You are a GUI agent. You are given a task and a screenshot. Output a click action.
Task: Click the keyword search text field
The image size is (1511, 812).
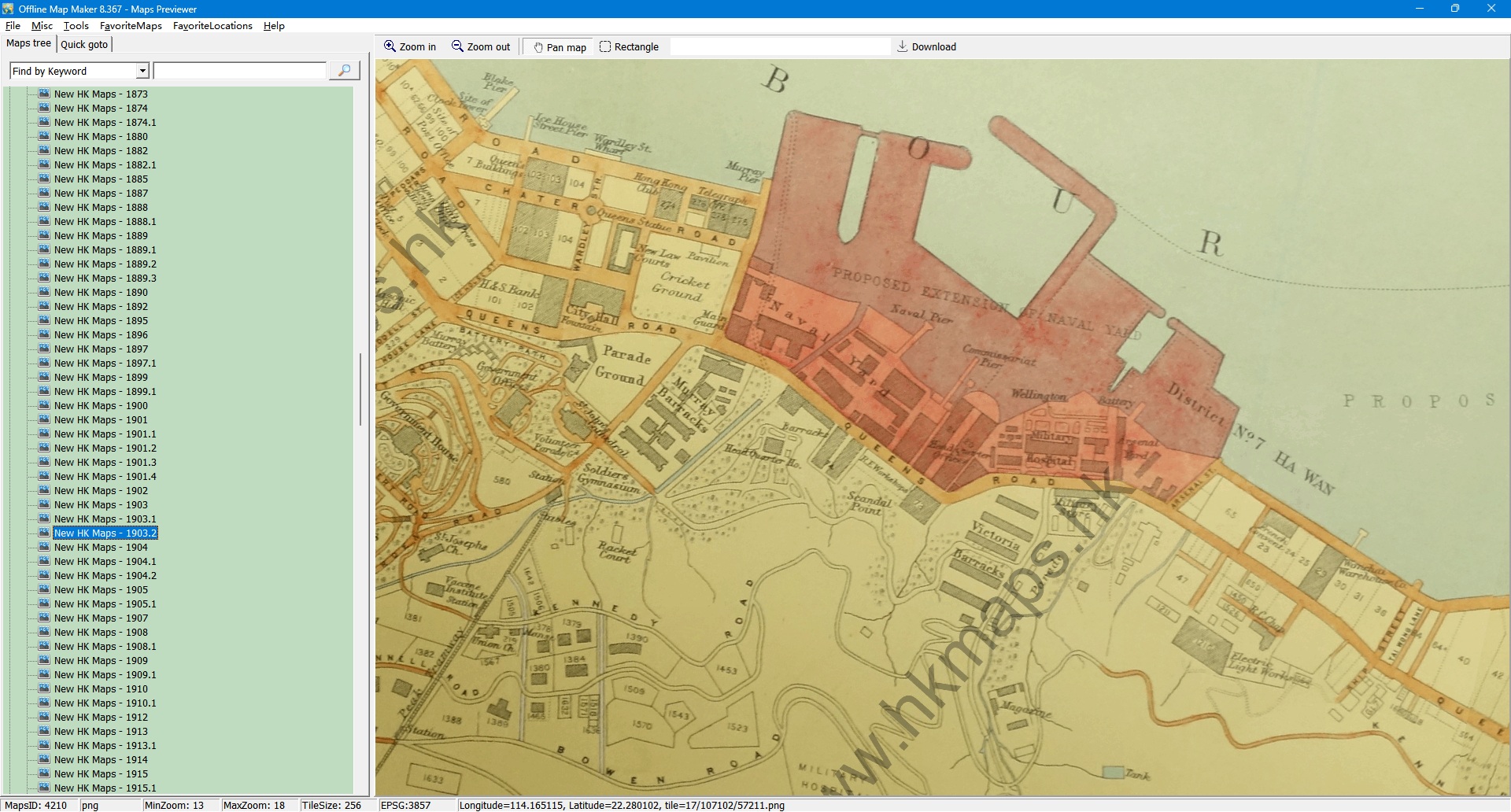240,72
